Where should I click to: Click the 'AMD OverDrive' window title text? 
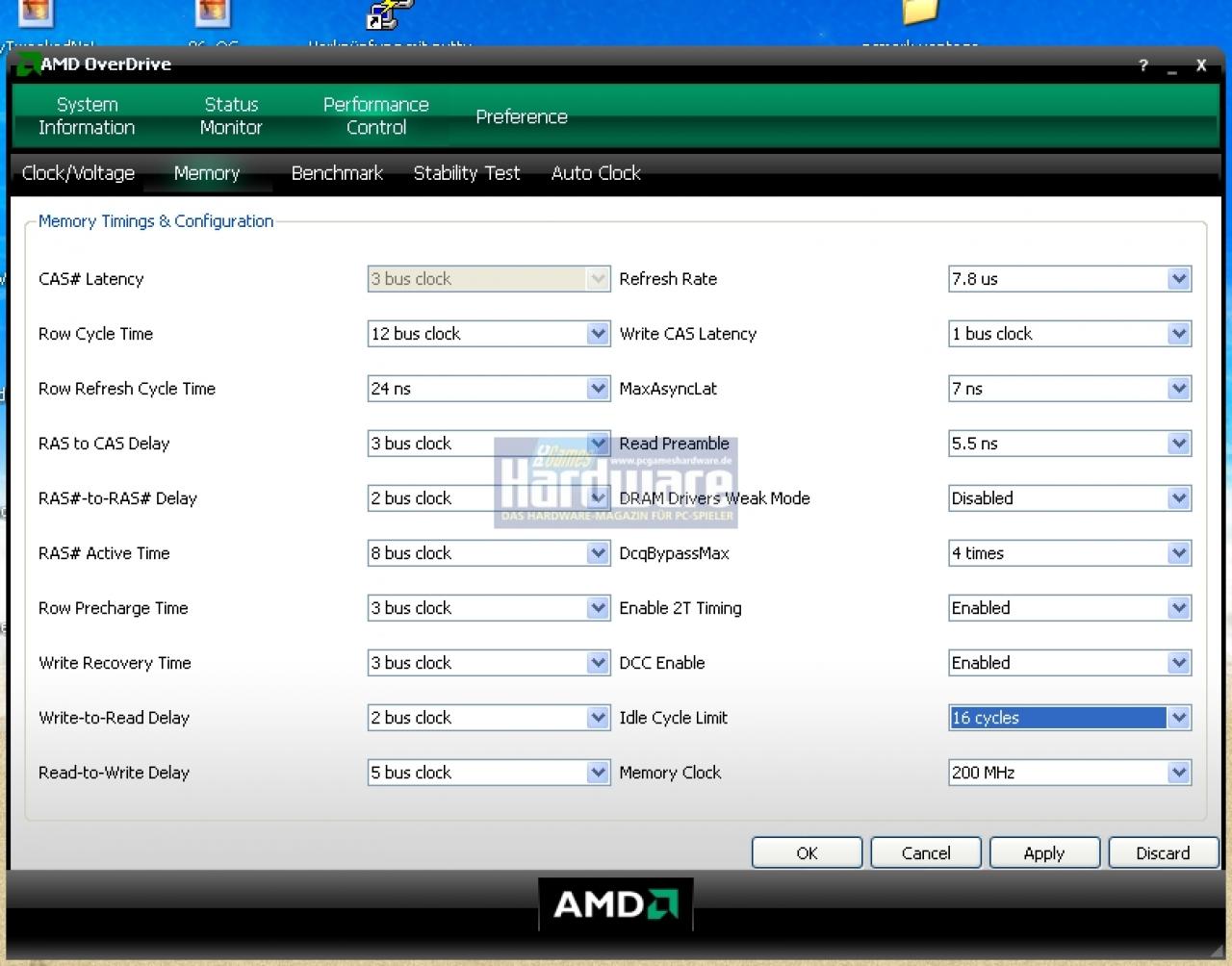point(106,64)
